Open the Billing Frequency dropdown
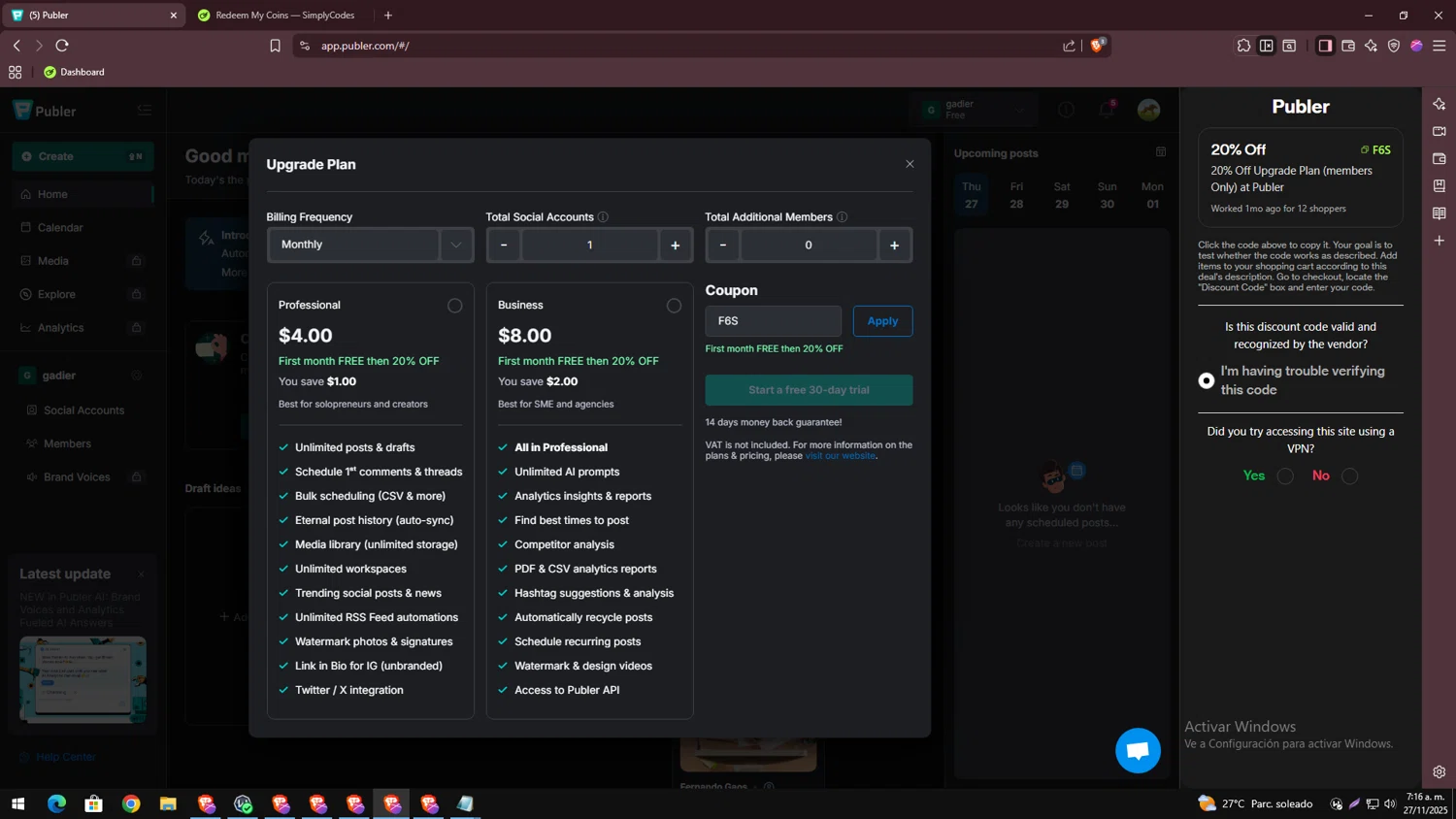The width and height of the screenshot is (1456, 819). click(370, 245)
